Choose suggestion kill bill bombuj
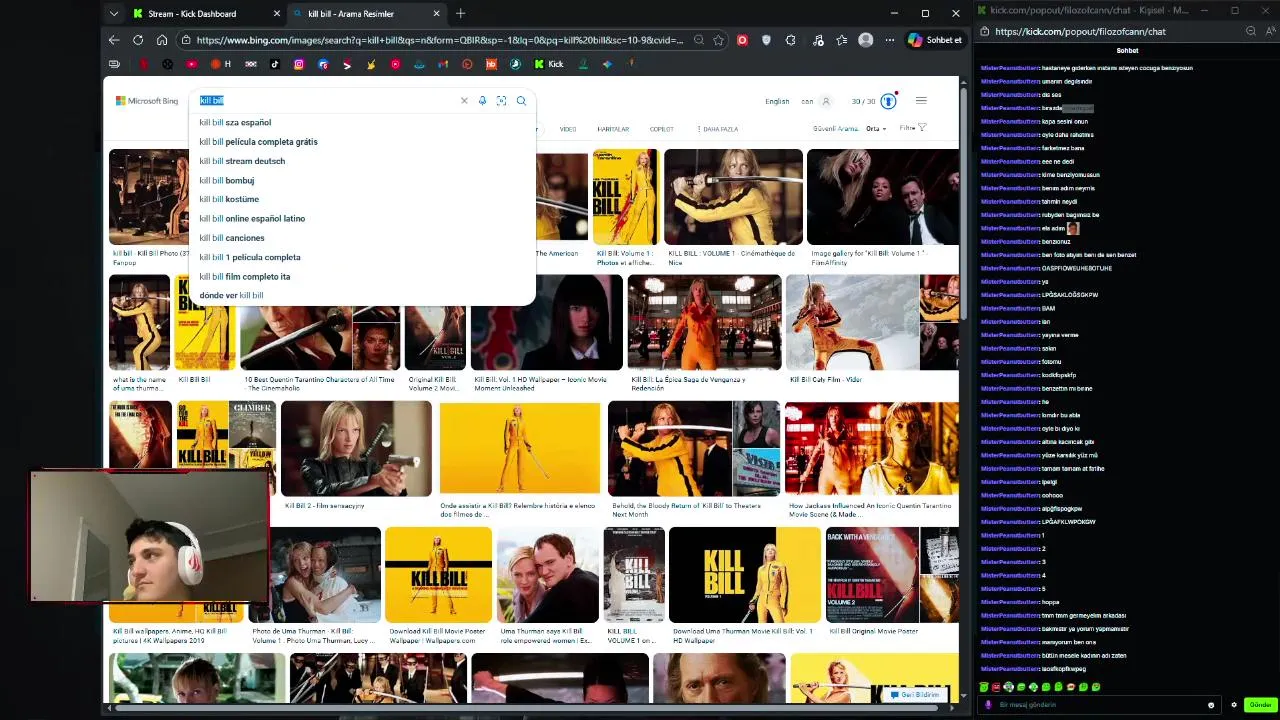 (362, 180)
